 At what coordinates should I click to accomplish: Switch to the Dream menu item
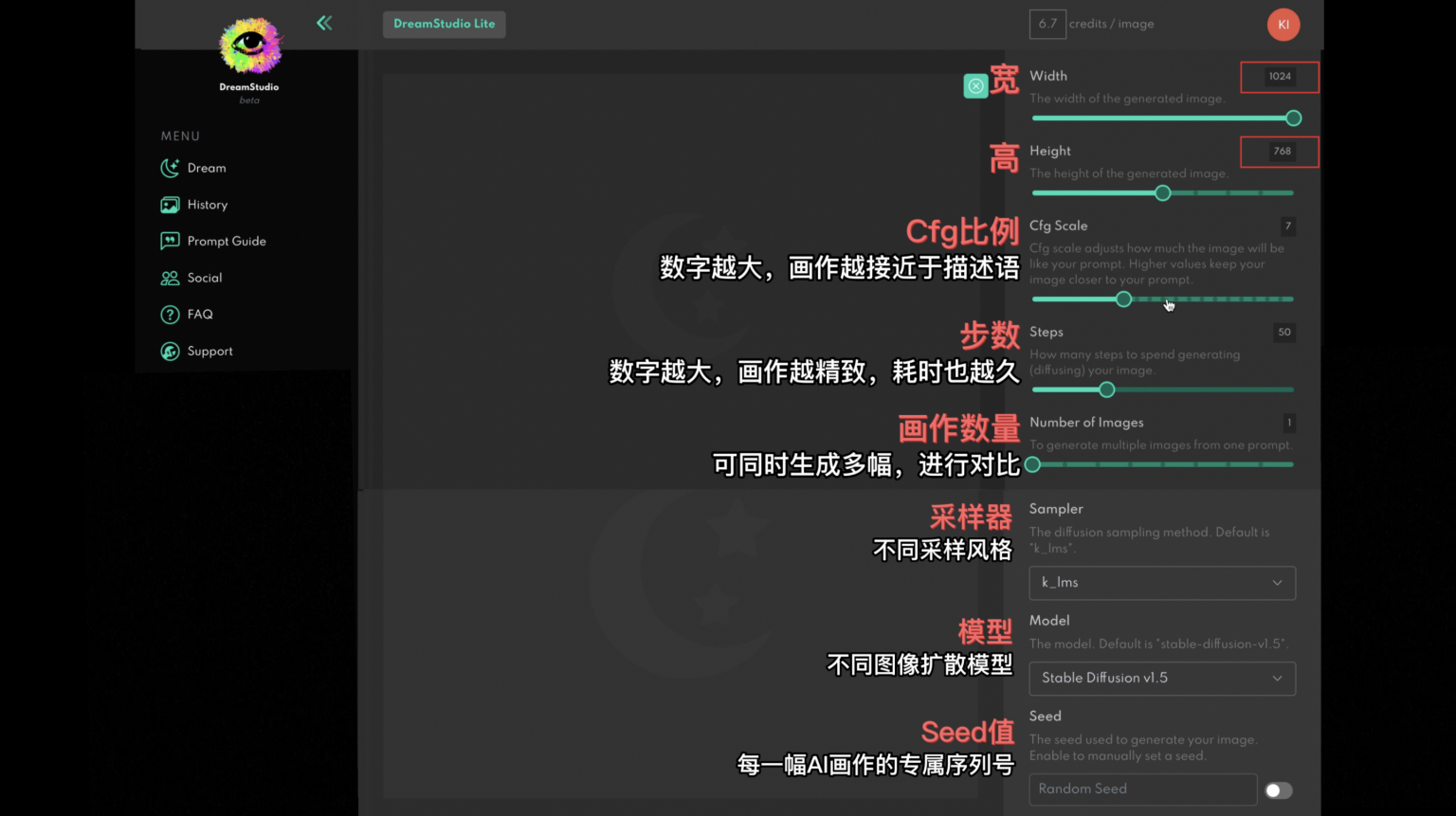pyautogui.click(x=207, y=168)
